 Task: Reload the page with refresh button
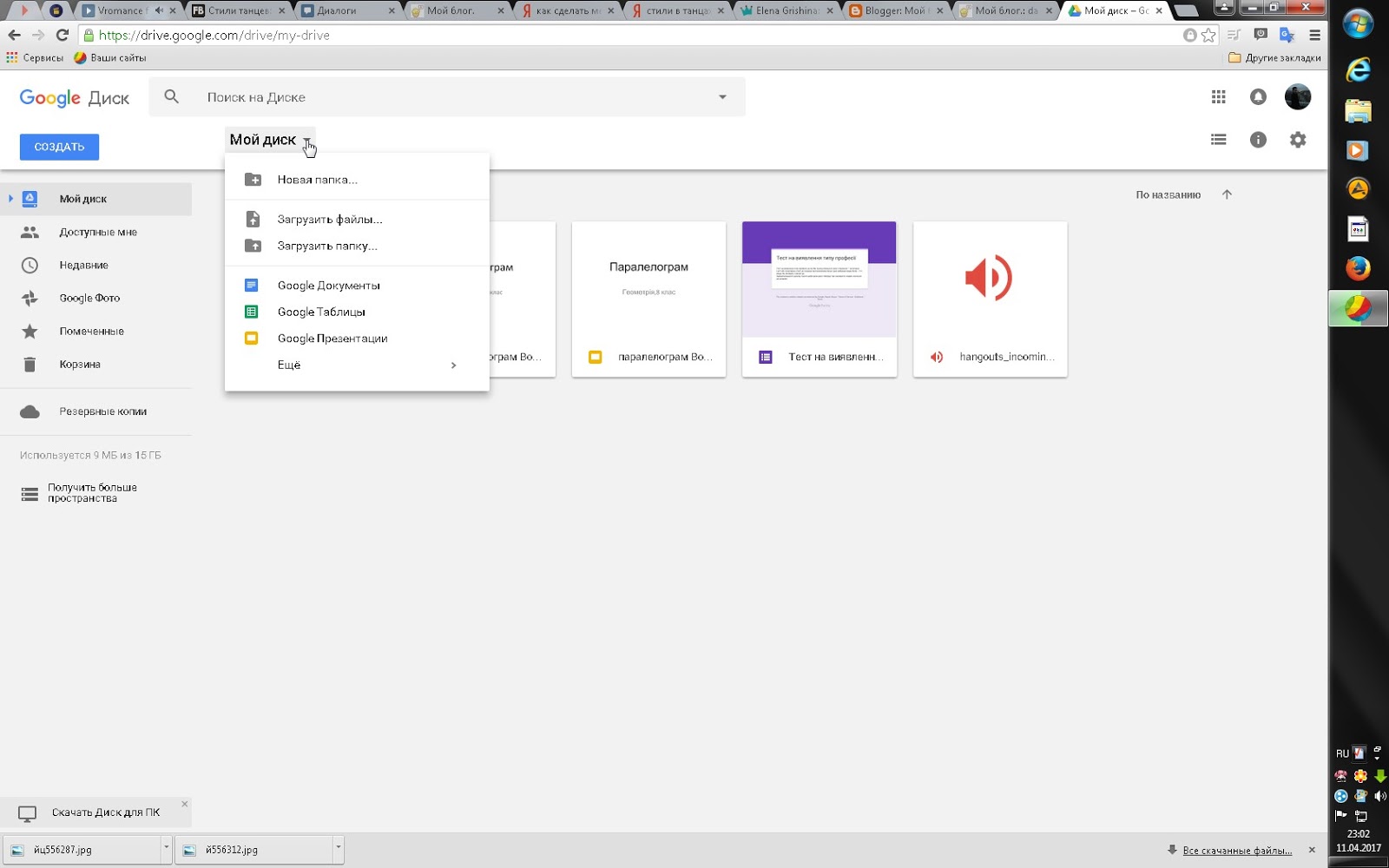pos(62,36)
